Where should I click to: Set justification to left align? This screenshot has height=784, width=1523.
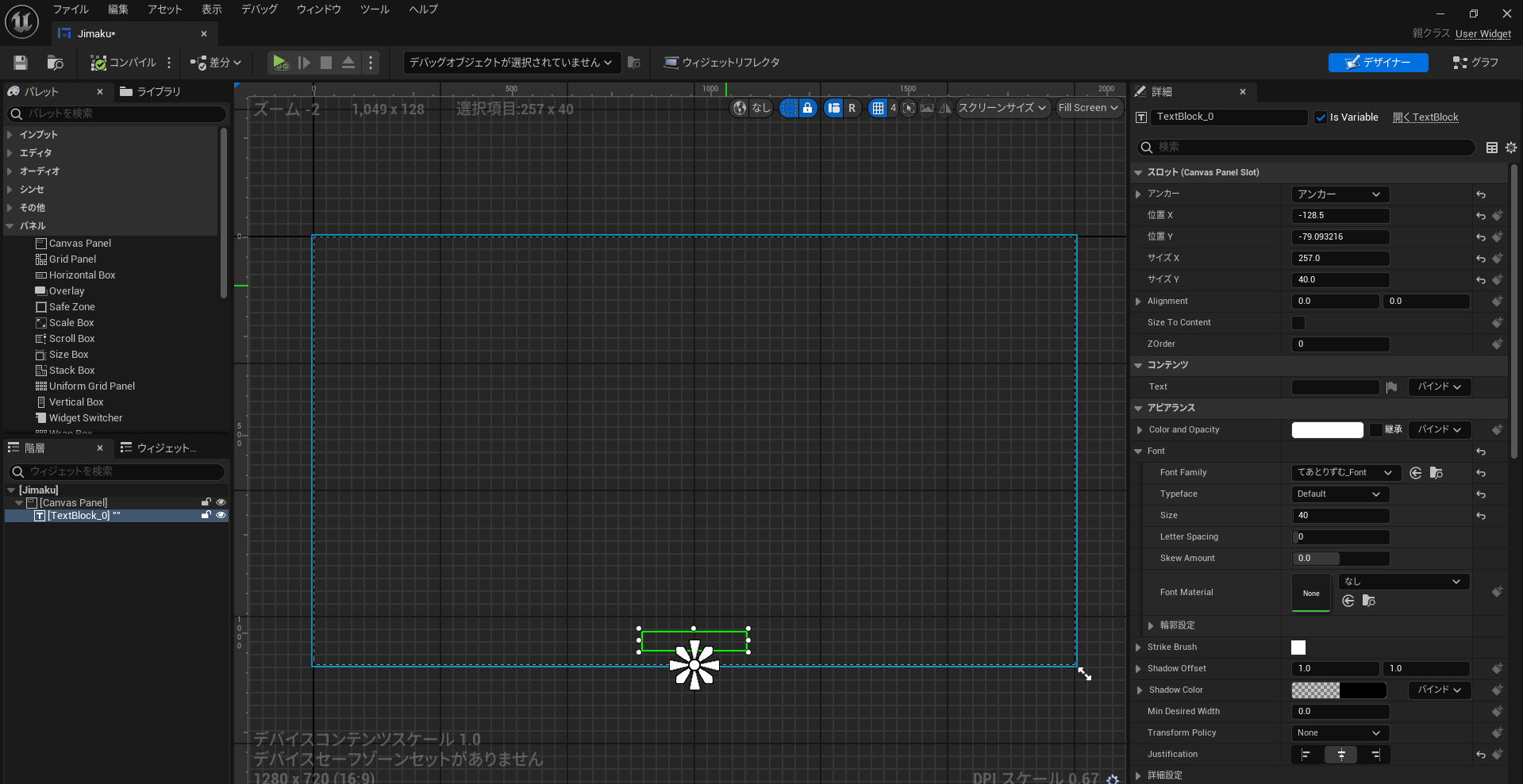coord(1306,755)
